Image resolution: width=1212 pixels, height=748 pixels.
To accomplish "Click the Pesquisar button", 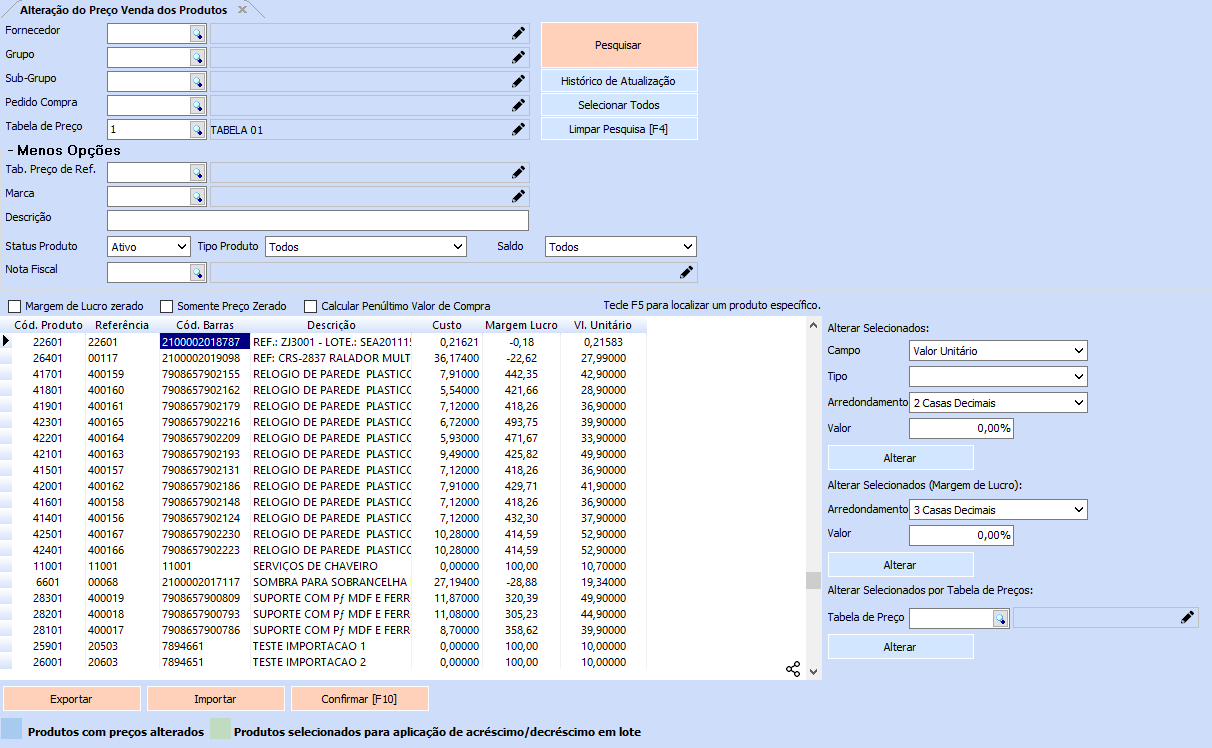I will [x=618, y=45].
